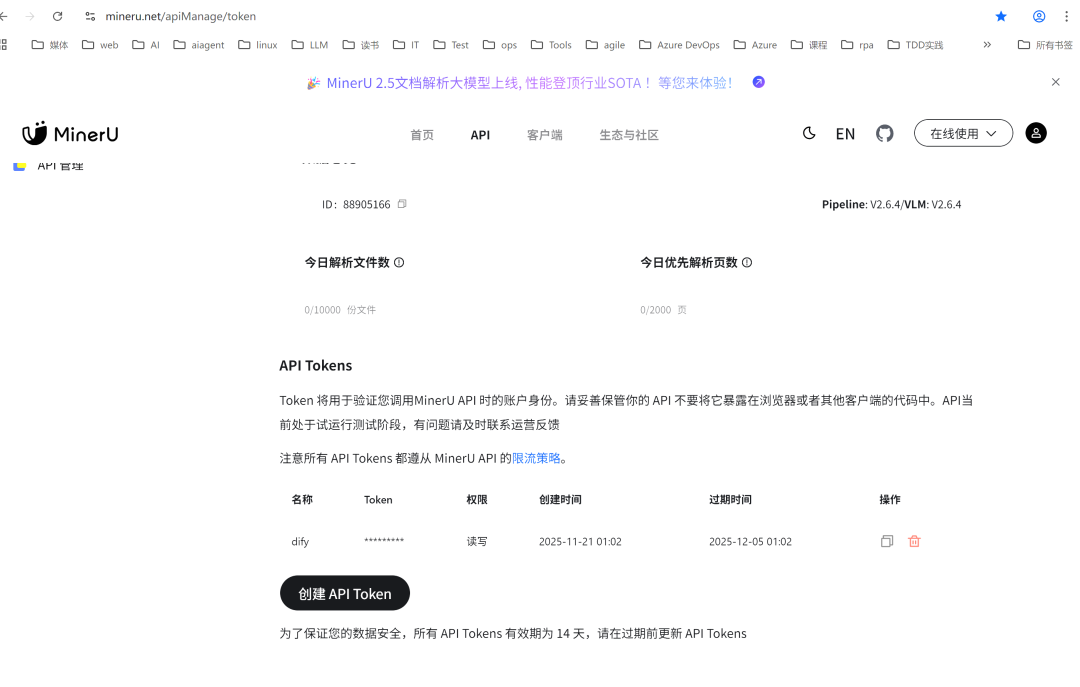Open user account avatar menu
Screen dimensions: 1080x687
[x=1036, y=133]
